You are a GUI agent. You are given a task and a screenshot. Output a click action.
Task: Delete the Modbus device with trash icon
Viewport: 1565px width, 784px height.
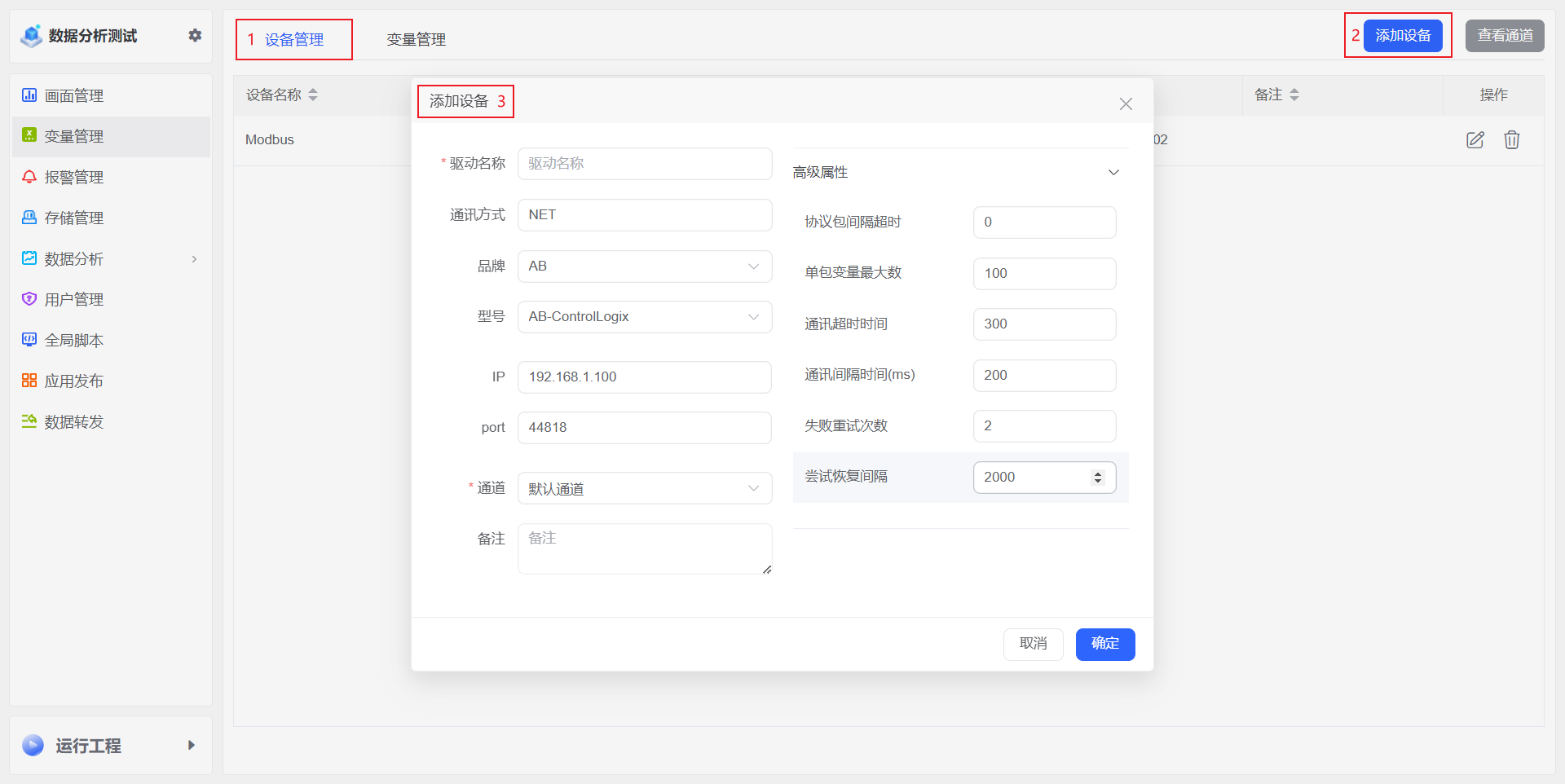click(1512, 139)
